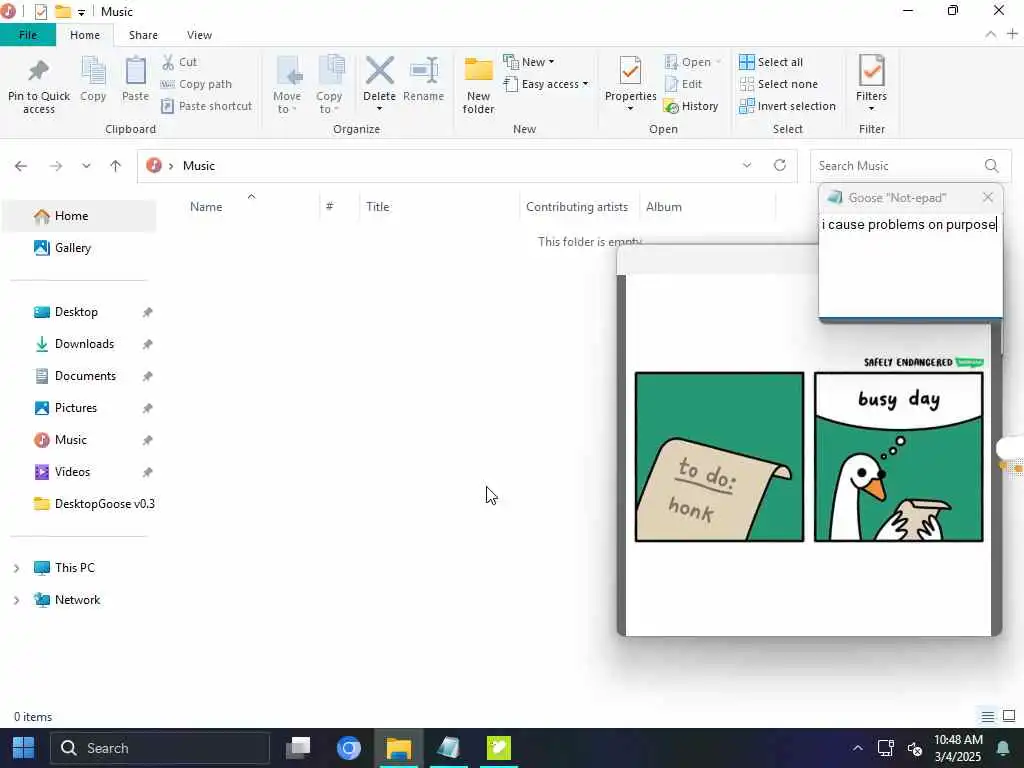Click the goose busy day comic image
This screenshot has width=1024, height=768.
(x=808, y=456)
